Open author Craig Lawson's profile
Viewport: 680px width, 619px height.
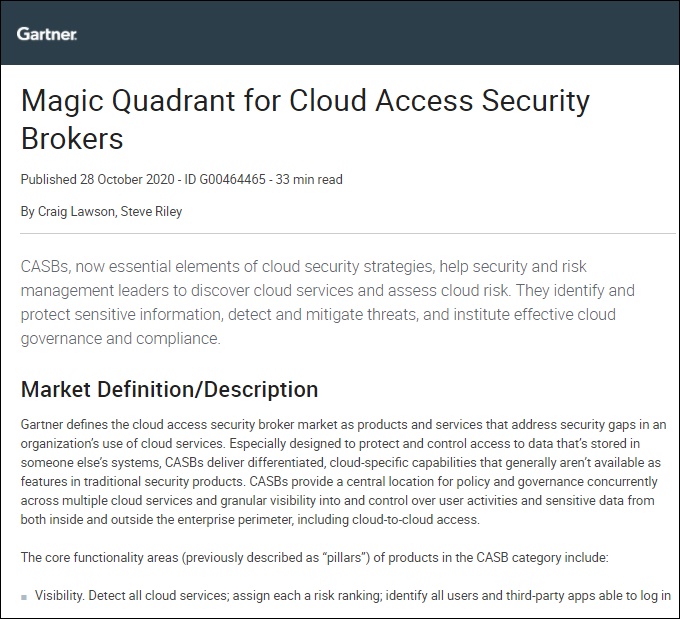[x=76, y=211]
